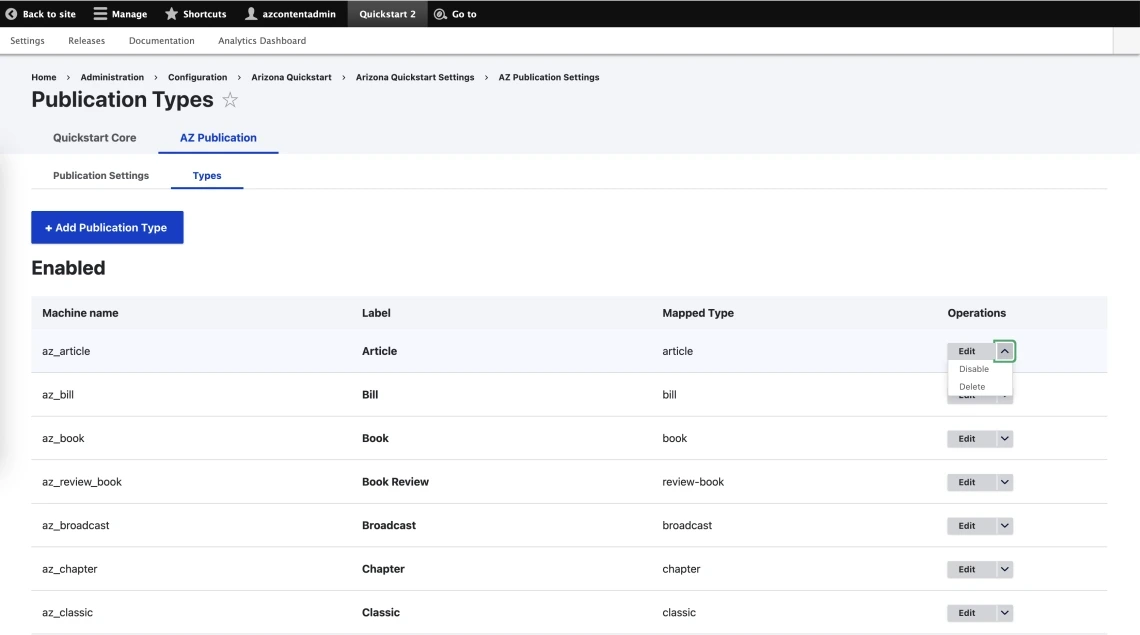Screen dimensions: 1140x635
Task: Collapse the az_article operations dropdown arrow
Action: tap(1004, 351)
